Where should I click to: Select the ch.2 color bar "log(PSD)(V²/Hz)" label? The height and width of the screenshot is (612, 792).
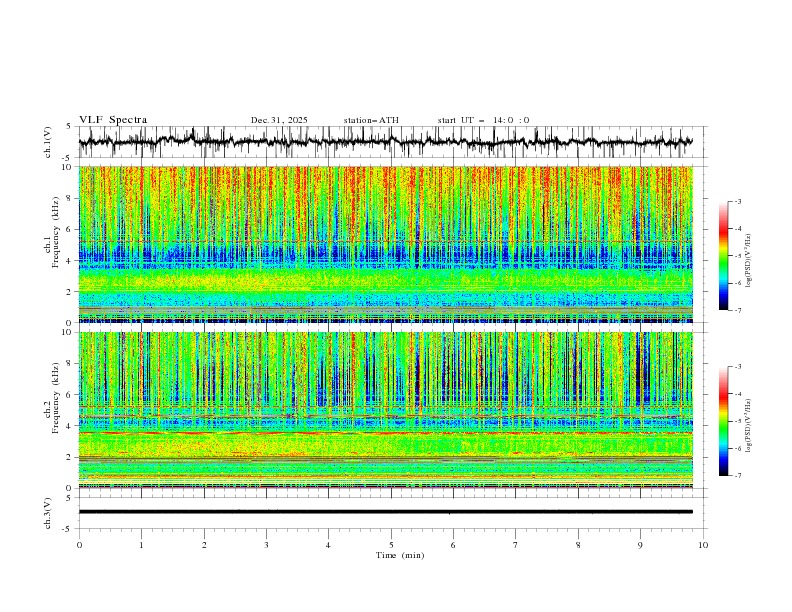tap(749, 425)
